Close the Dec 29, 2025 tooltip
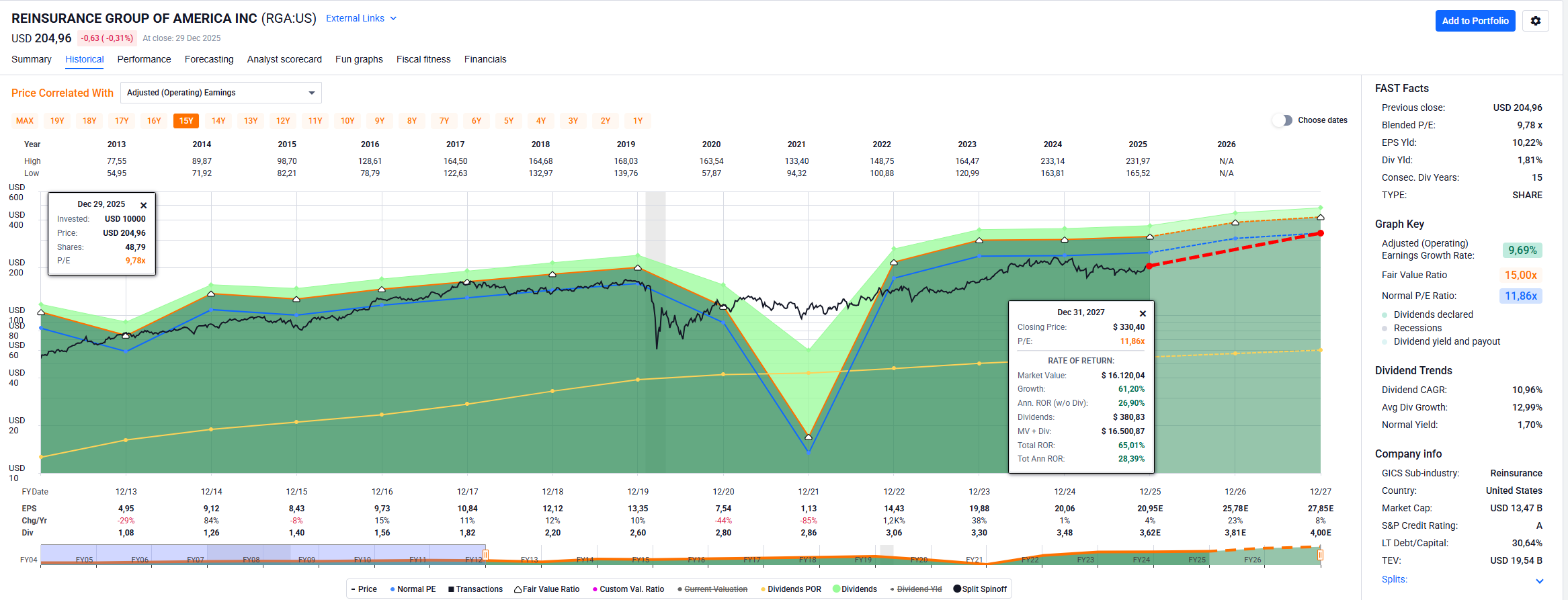1568x600 pixels. 143,206
